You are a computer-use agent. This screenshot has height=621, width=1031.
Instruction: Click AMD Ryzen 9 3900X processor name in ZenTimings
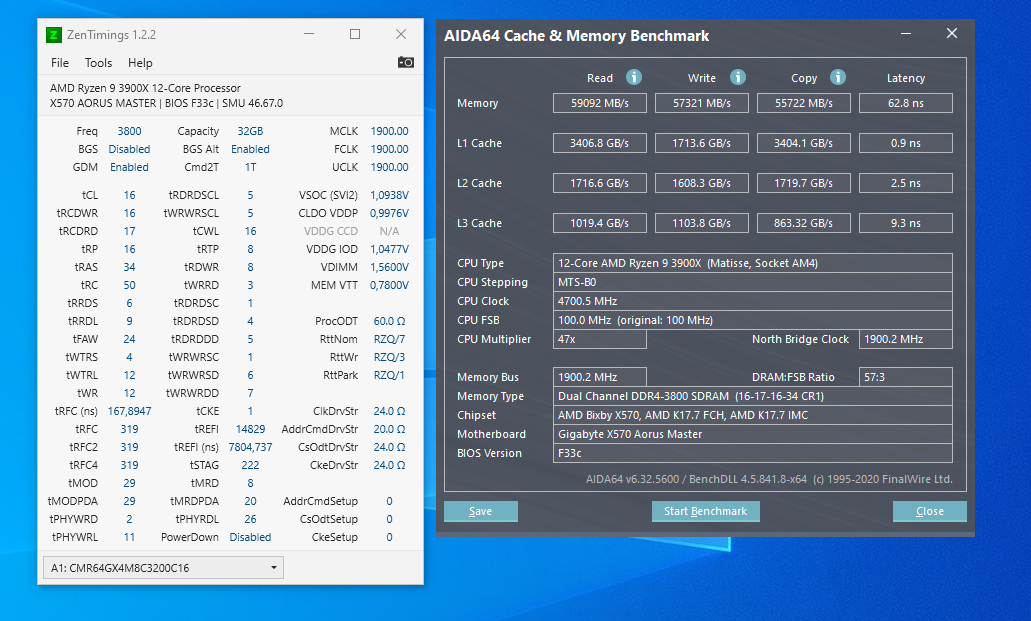click(145, 88)
